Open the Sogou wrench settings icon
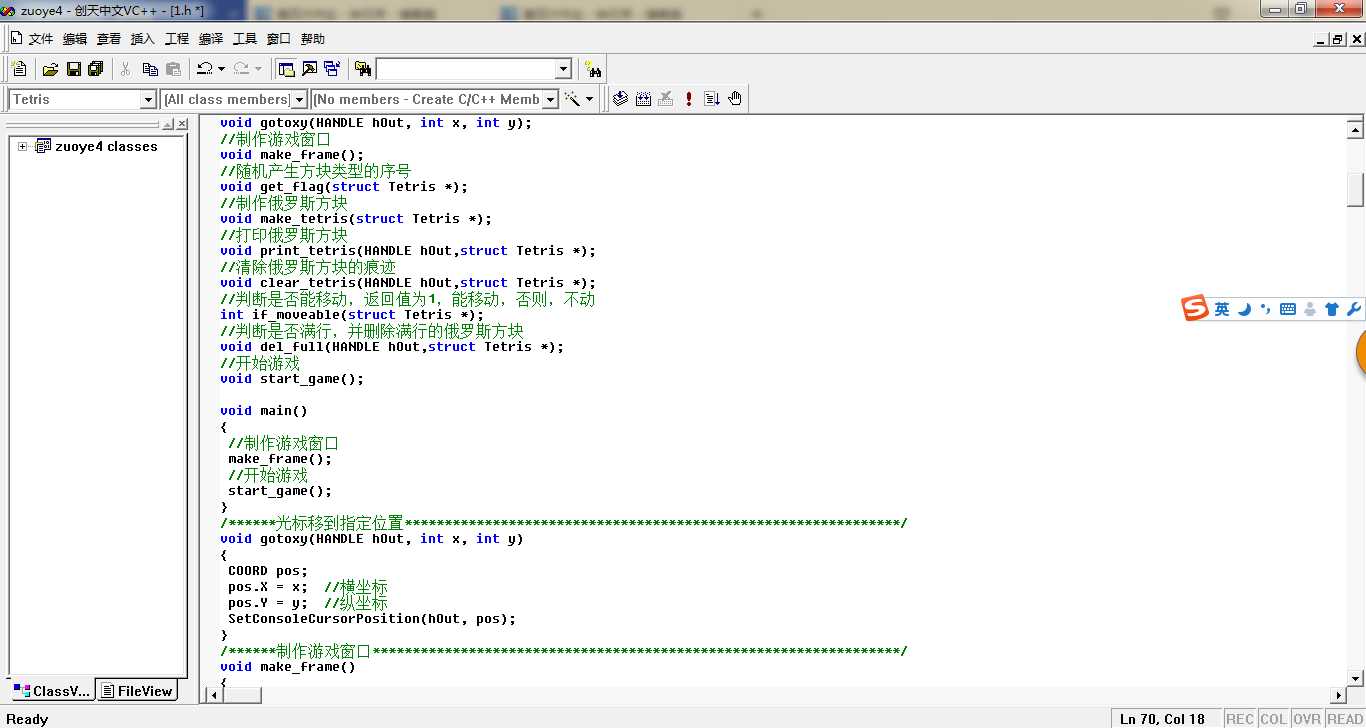 coord(1354,310)
